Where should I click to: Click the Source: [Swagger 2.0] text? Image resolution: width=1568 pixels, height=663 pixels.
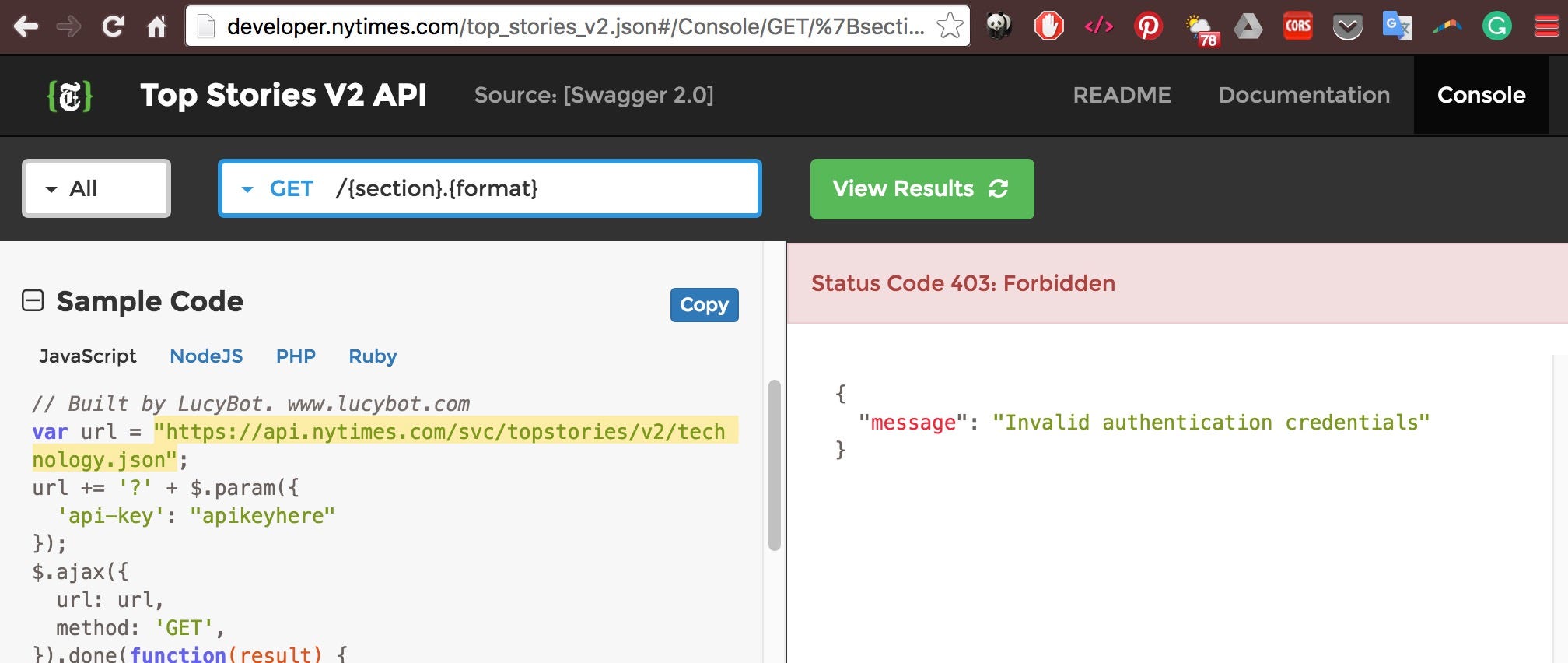pos(593,95)
